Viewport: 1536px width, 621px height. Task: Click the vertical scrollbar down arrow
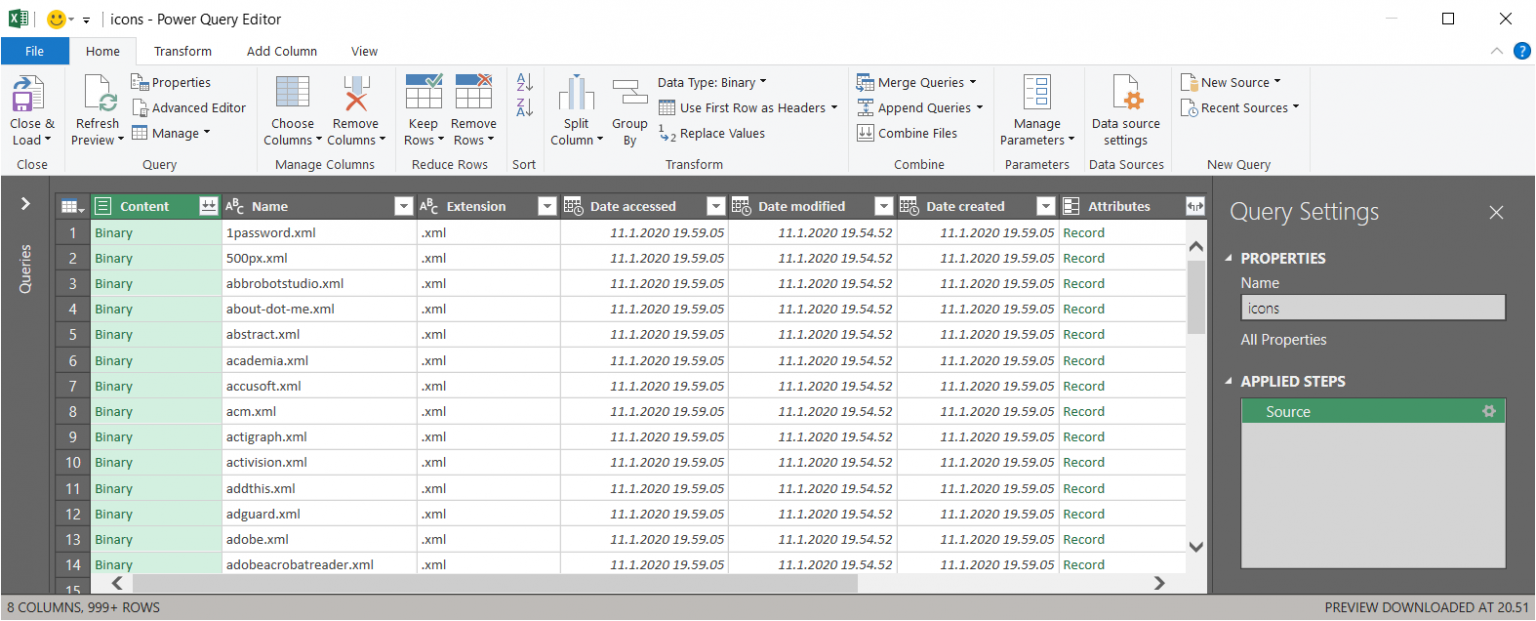(1196, 546)
